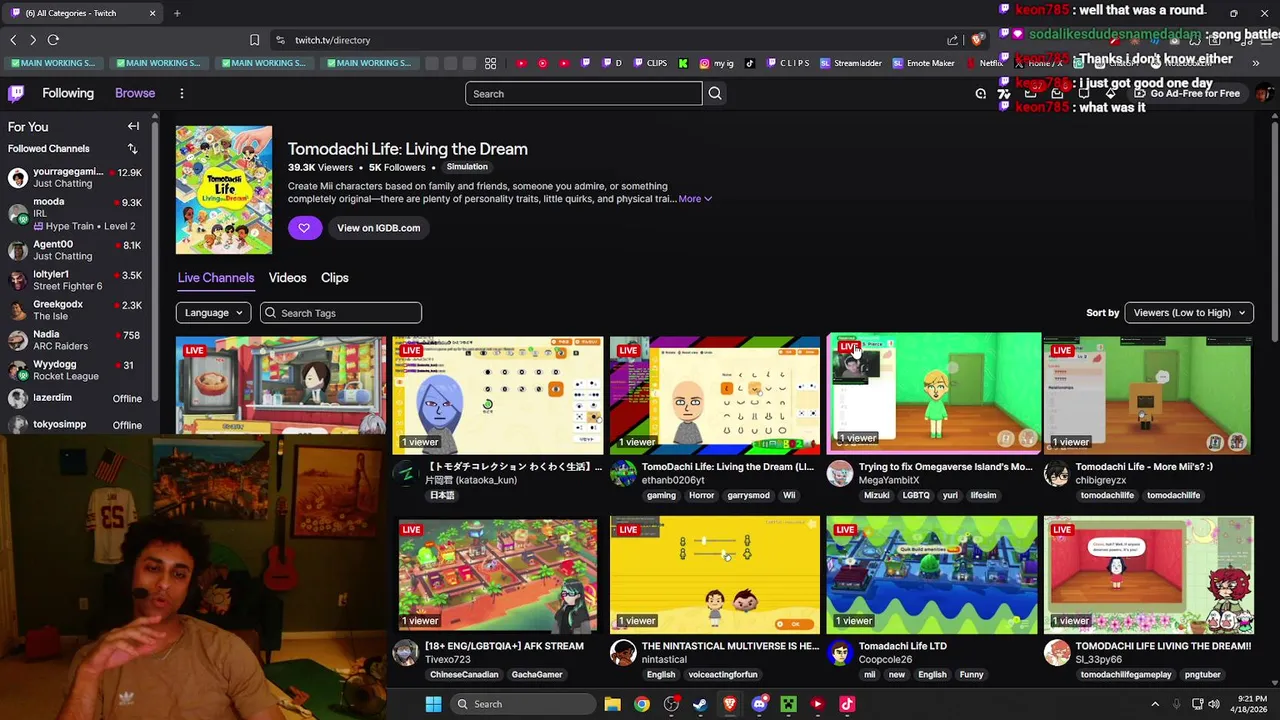Open Discord from the taskbar

759,704
